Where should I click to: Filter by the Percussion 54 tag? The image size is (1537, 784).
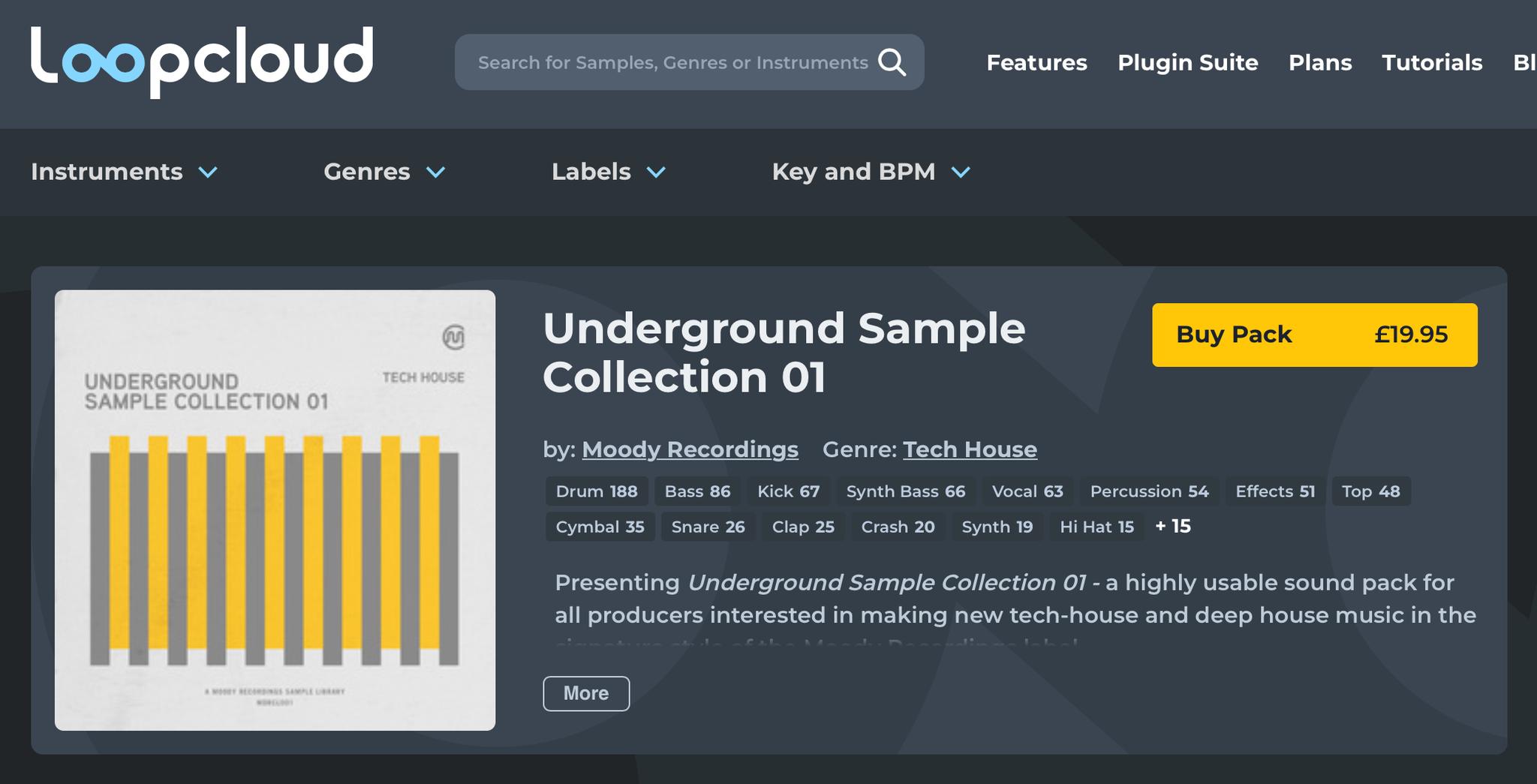coord(1149,491)
